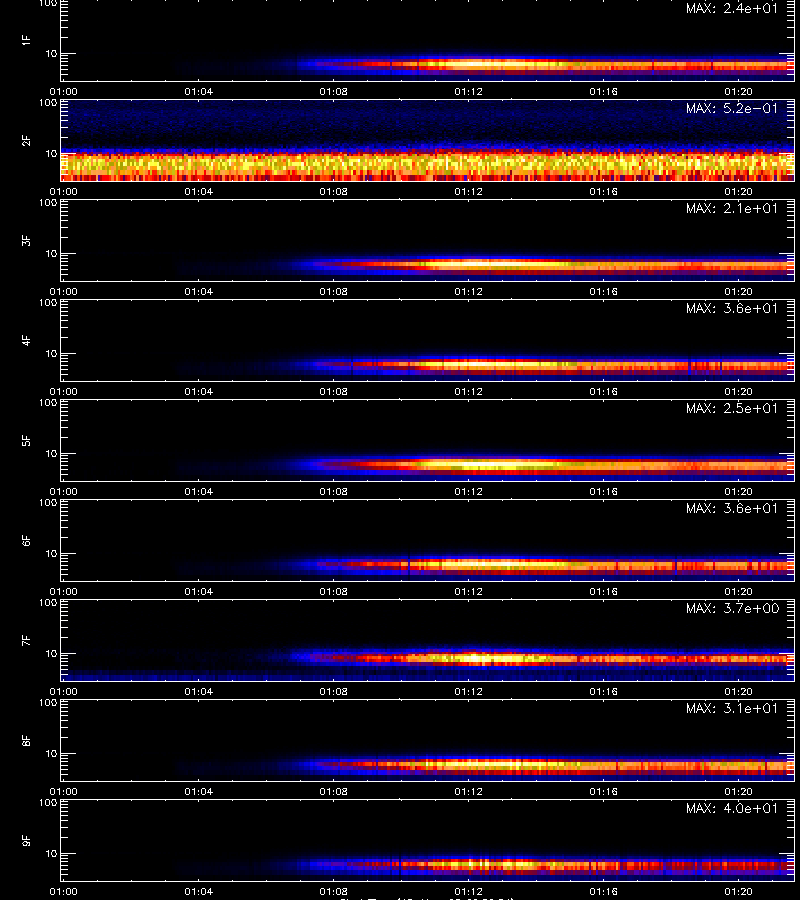Click the 01:00 time label under panel 4F
Viewport: 800px width, 900px height.
click(x=63, y=391)
